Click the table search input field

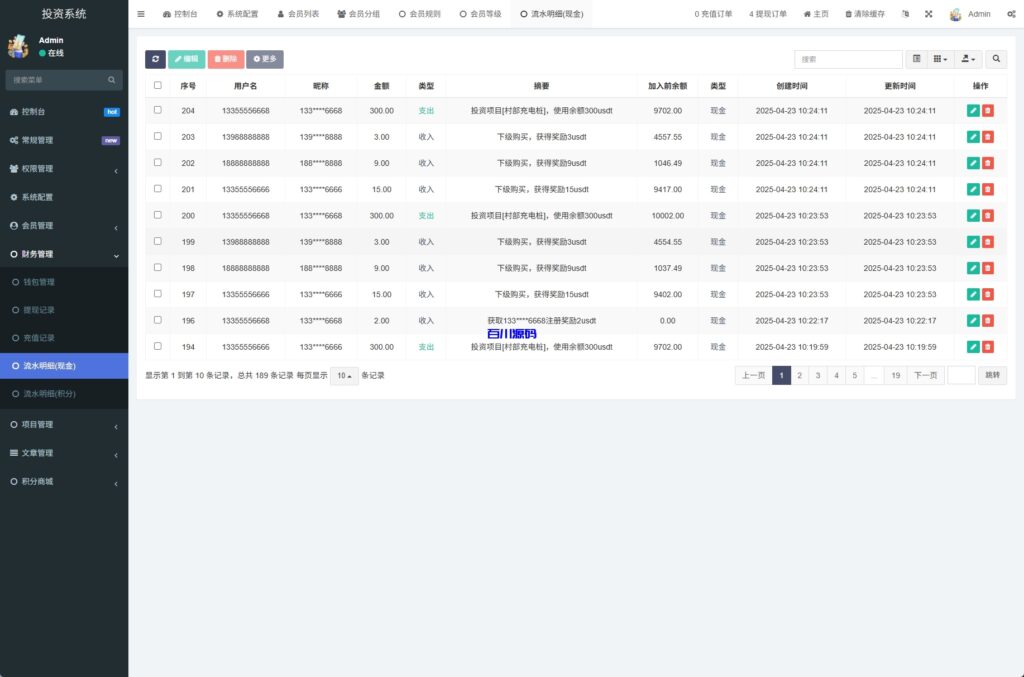coord(848,59)
